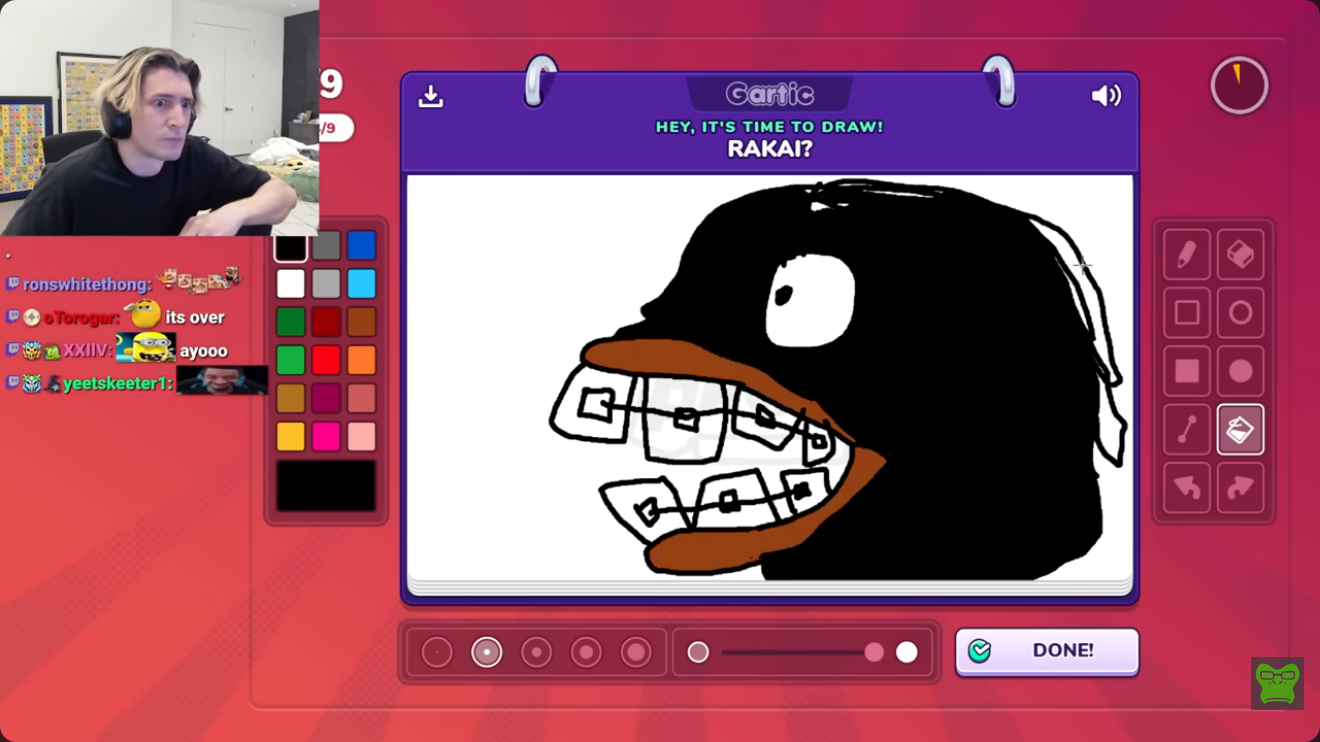Screen dimensions: 1320x742
Task: Select the Paint bucket fill tool
Action: pyautogui.click(x=1240, y=430)
